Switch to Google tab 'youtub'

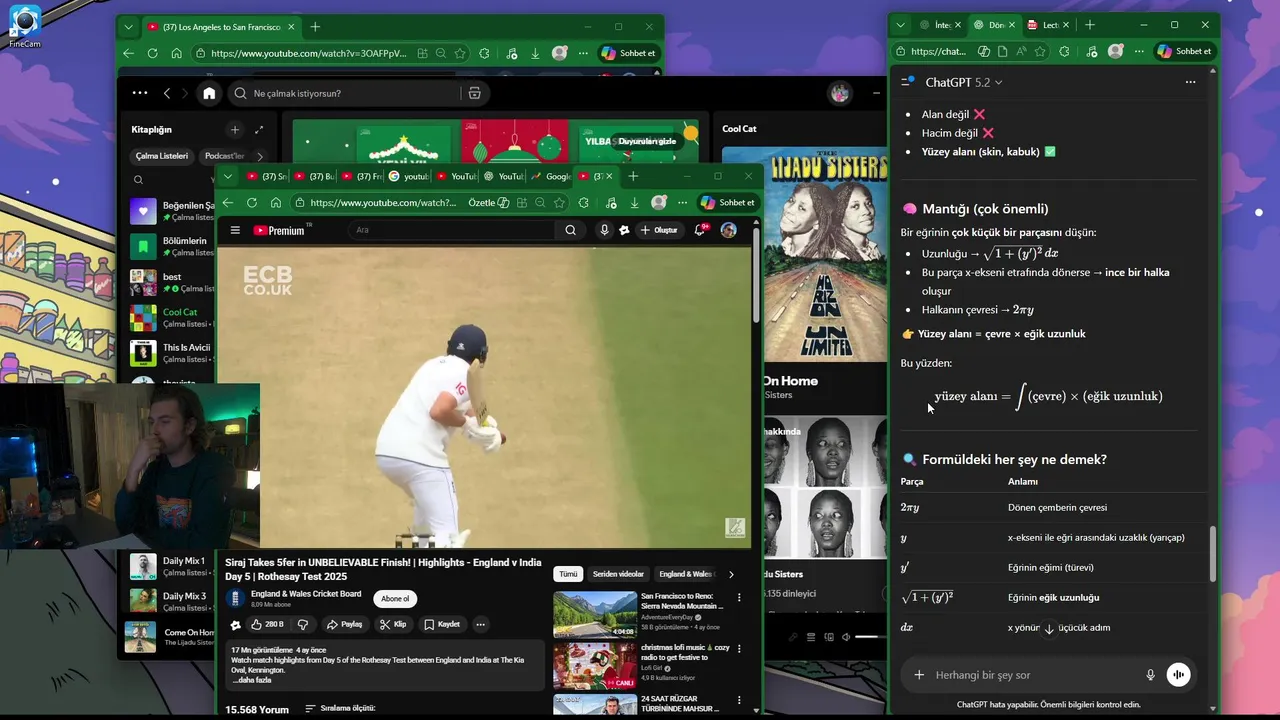click(408, 176)
